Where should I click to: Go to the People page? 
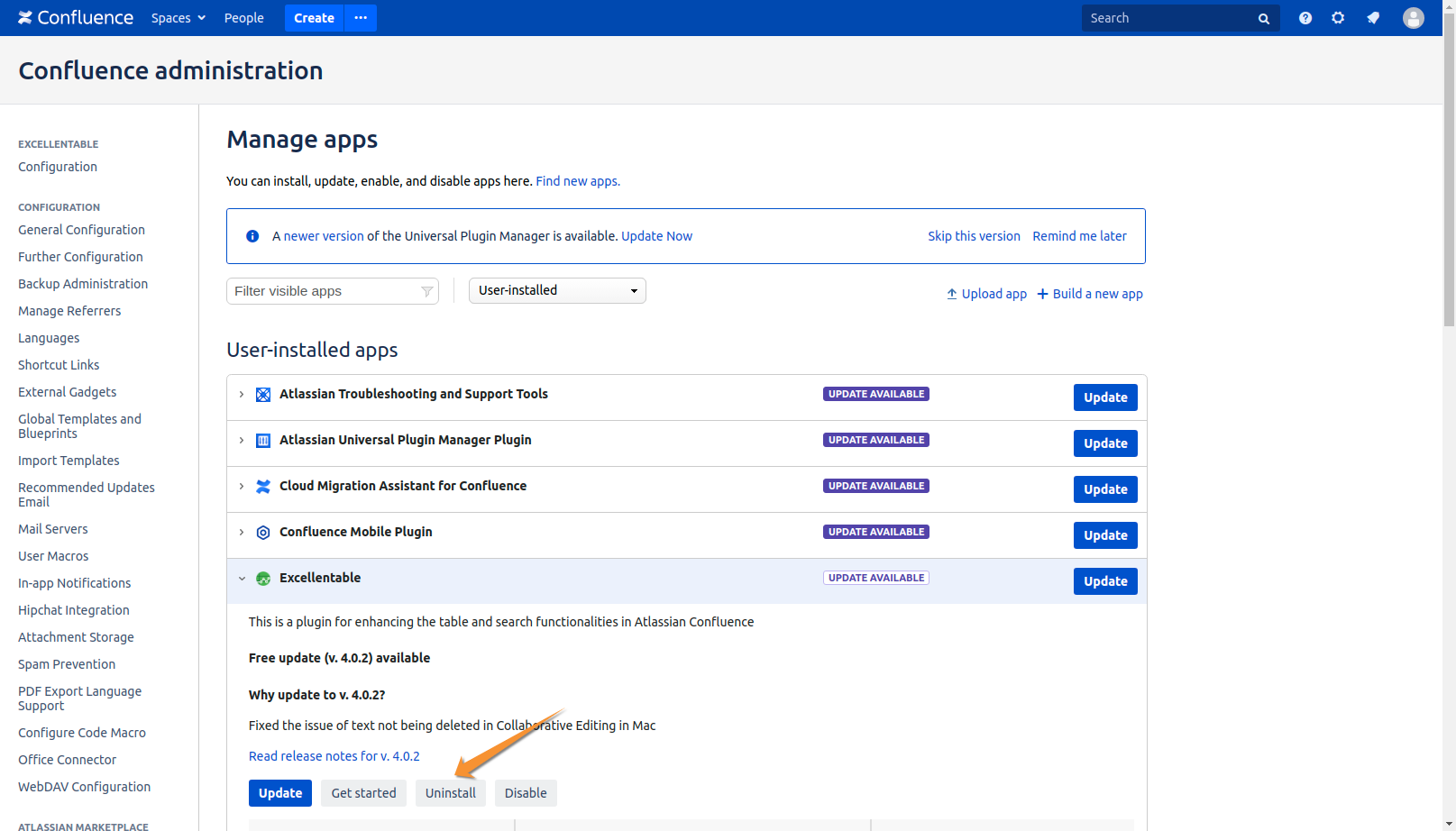click(x=243, y=18)
